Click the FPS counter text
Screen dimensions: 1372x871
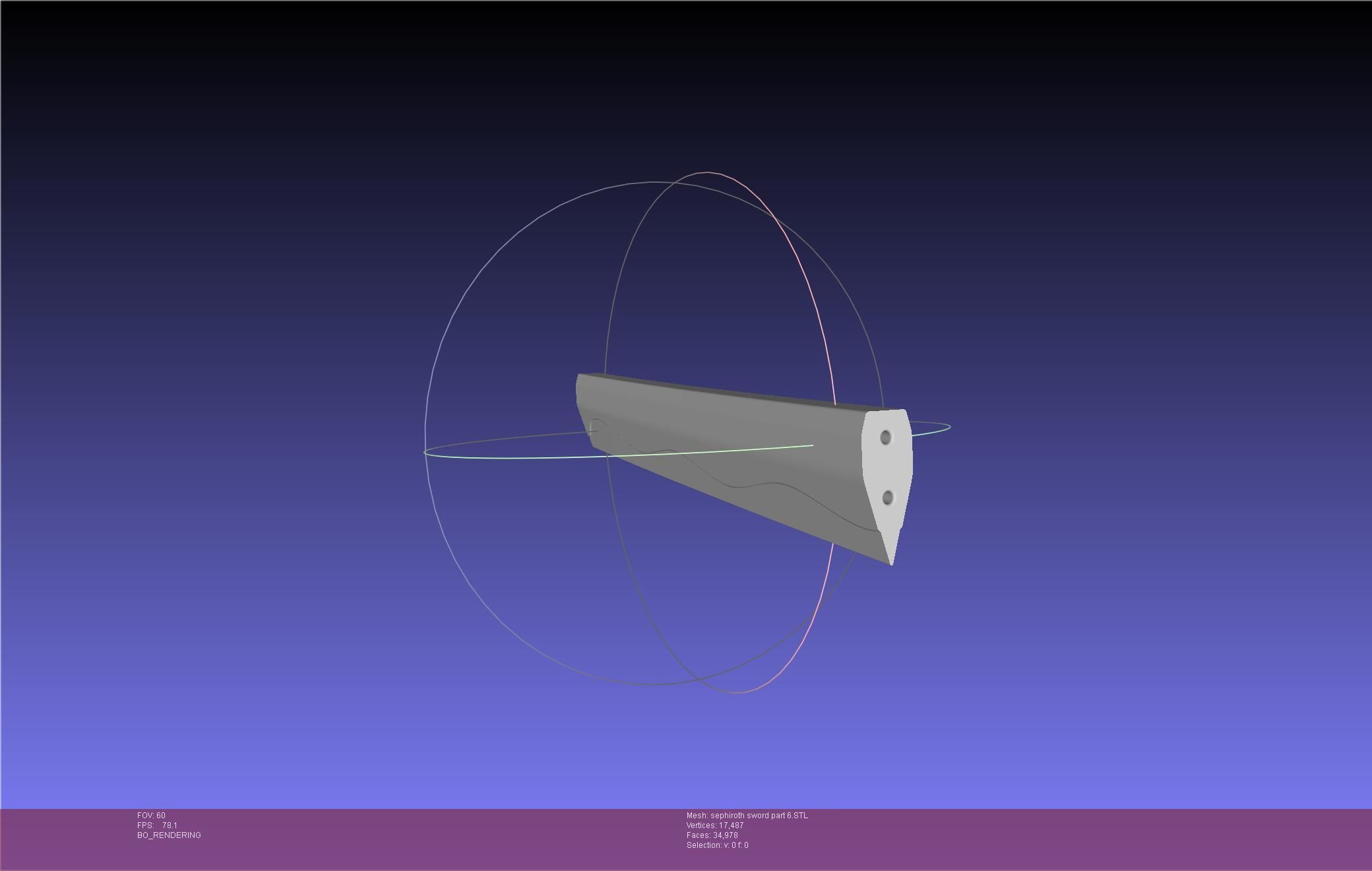tap(157, 825)
